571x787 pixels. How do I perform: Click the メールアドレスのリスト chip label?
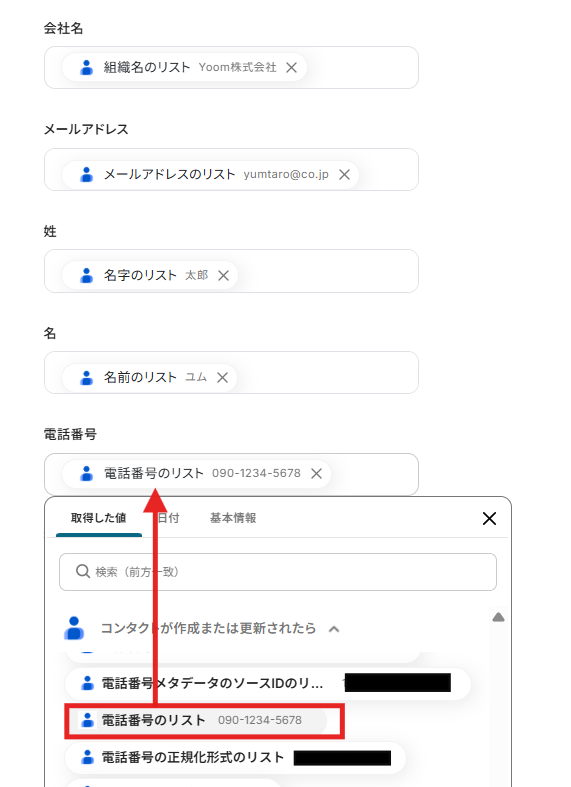click(x=169, y=175)
